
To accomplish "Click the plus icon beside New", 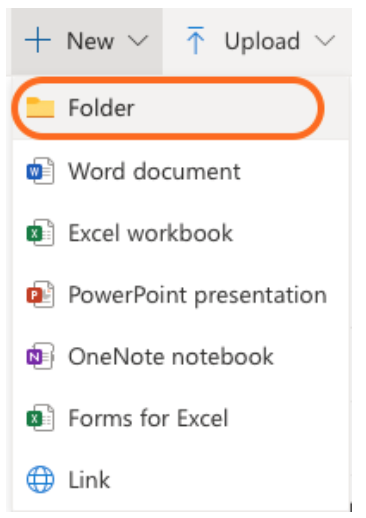I will (38, 40).
